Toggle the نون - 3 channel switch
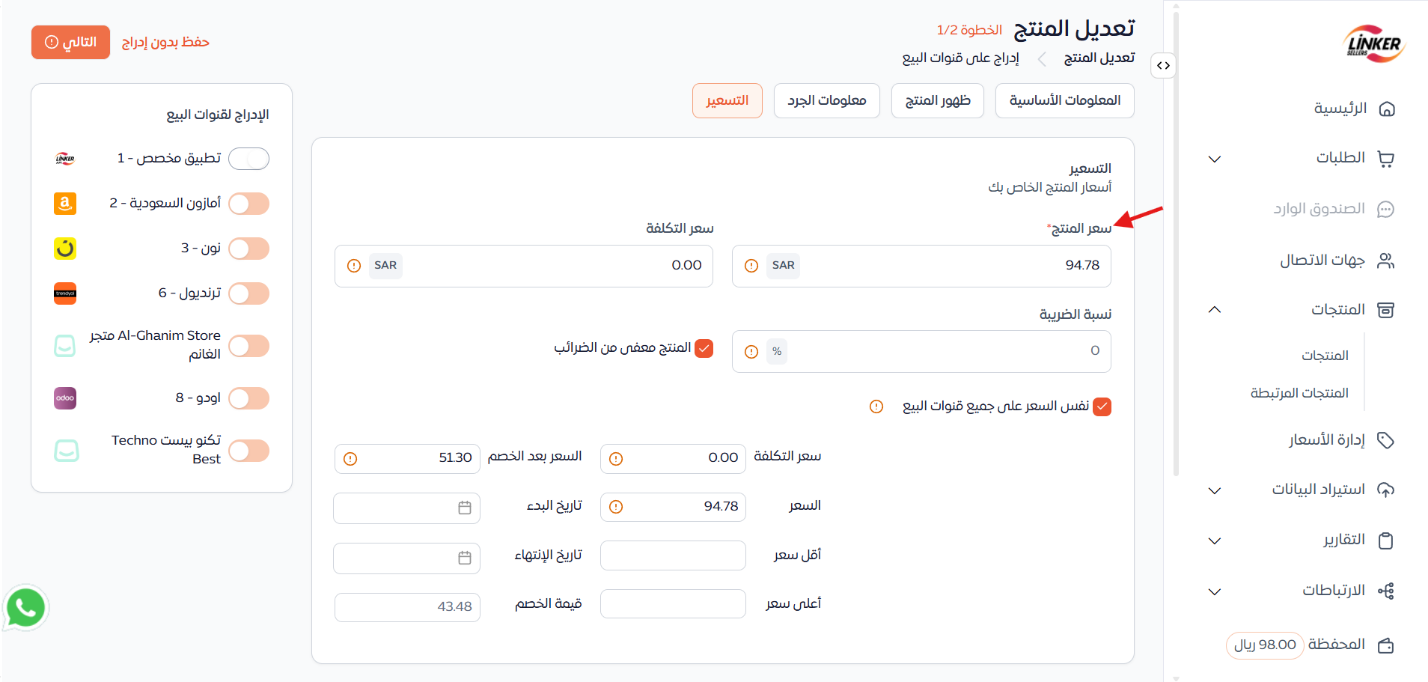The image size is (1428, 682). click(249, 248)
